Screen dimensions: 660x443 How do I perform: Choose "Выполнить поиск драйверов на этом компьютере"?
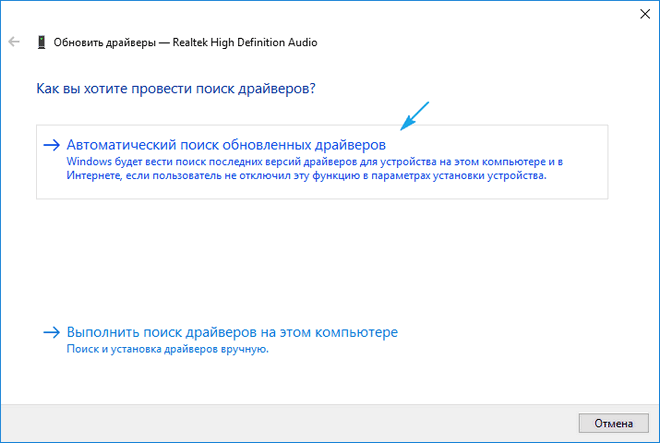pyautogui.click(x=233, y=332)
